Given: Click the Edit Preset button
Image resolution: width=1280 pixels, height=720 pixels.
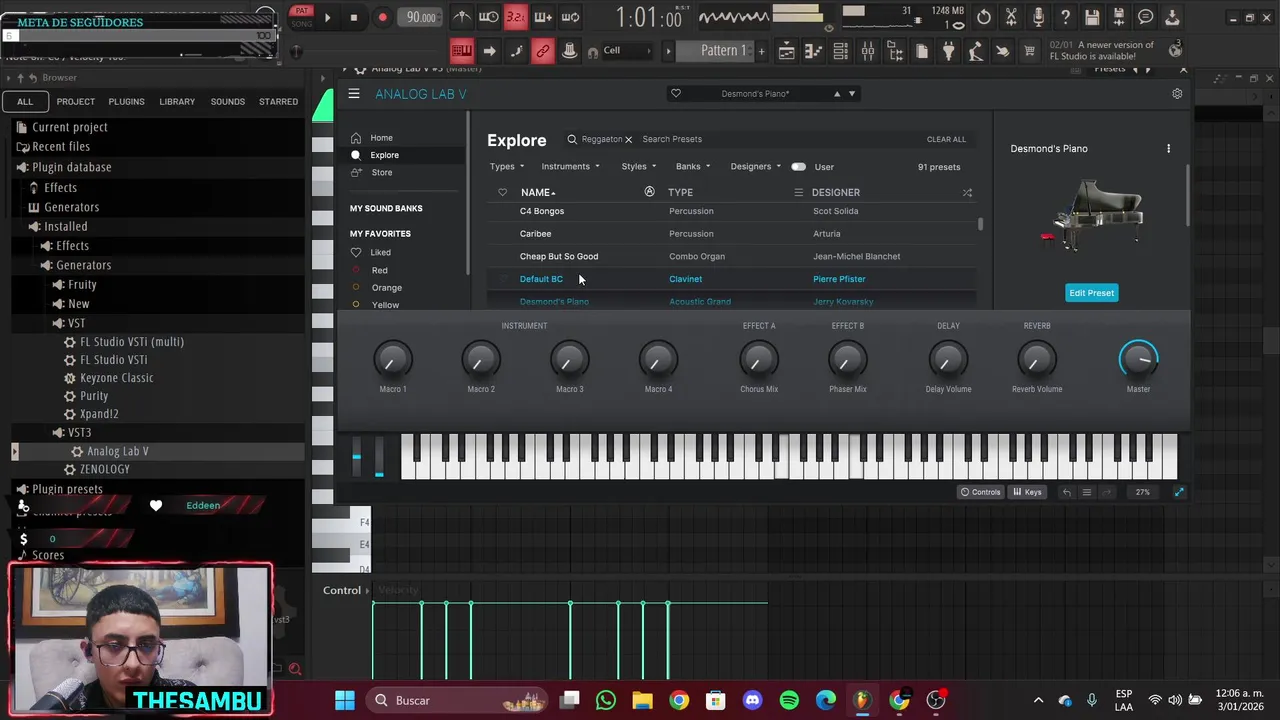Looking at the screenshot, I should (1092, 293).
